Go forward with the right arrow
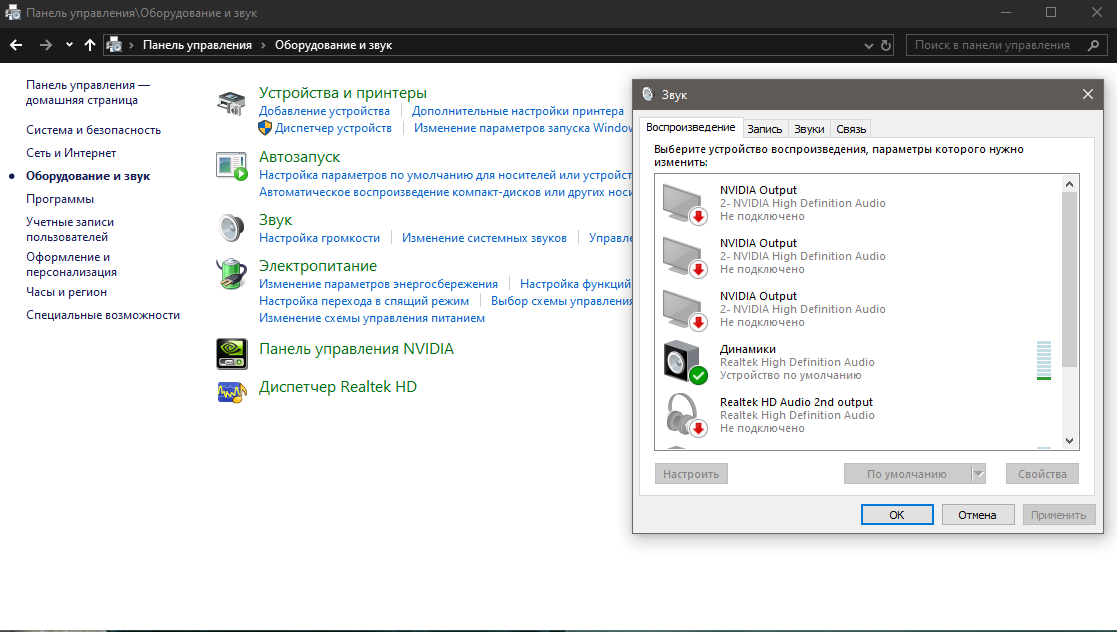1117x632 pixels. tap(46, 45)
